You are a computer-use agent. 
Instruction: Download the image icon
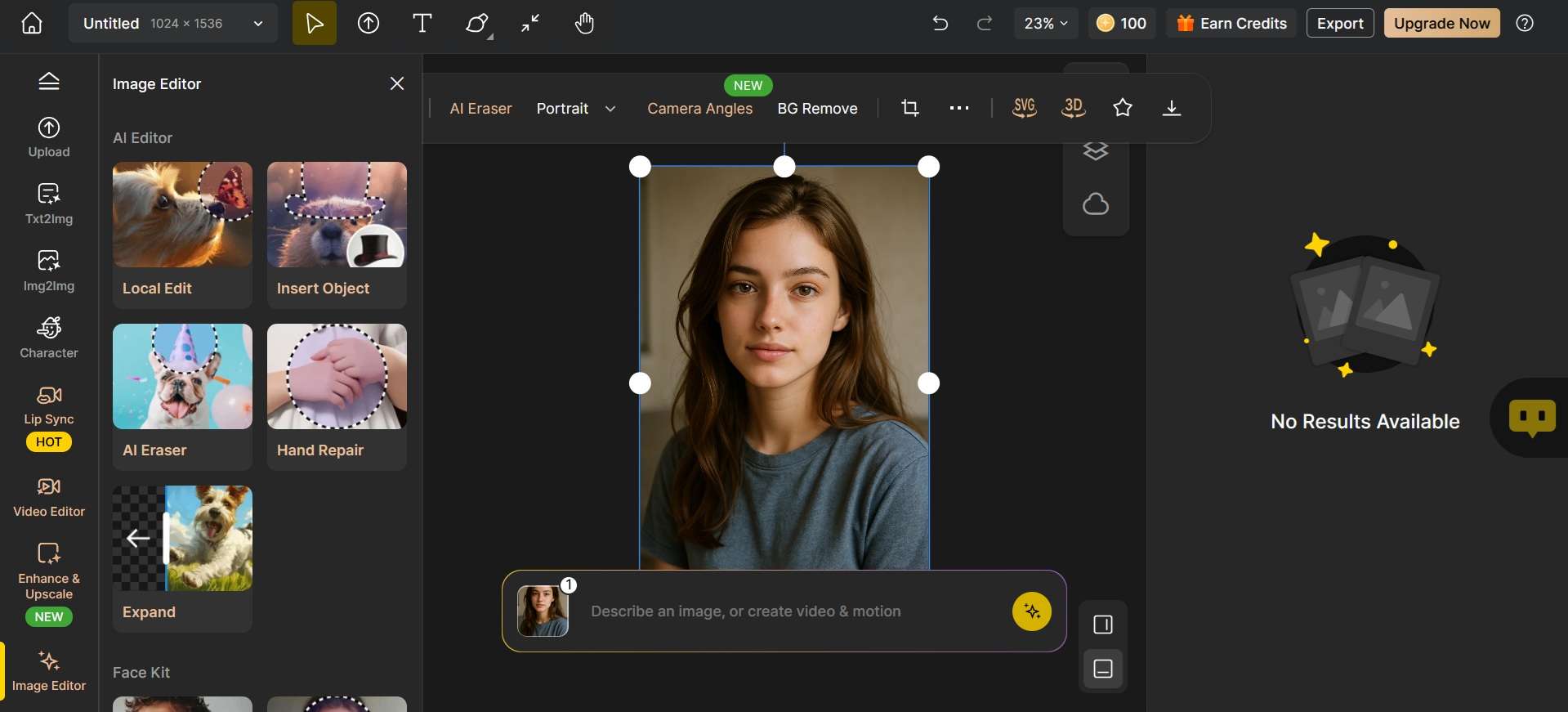[x=1172, y=108]
